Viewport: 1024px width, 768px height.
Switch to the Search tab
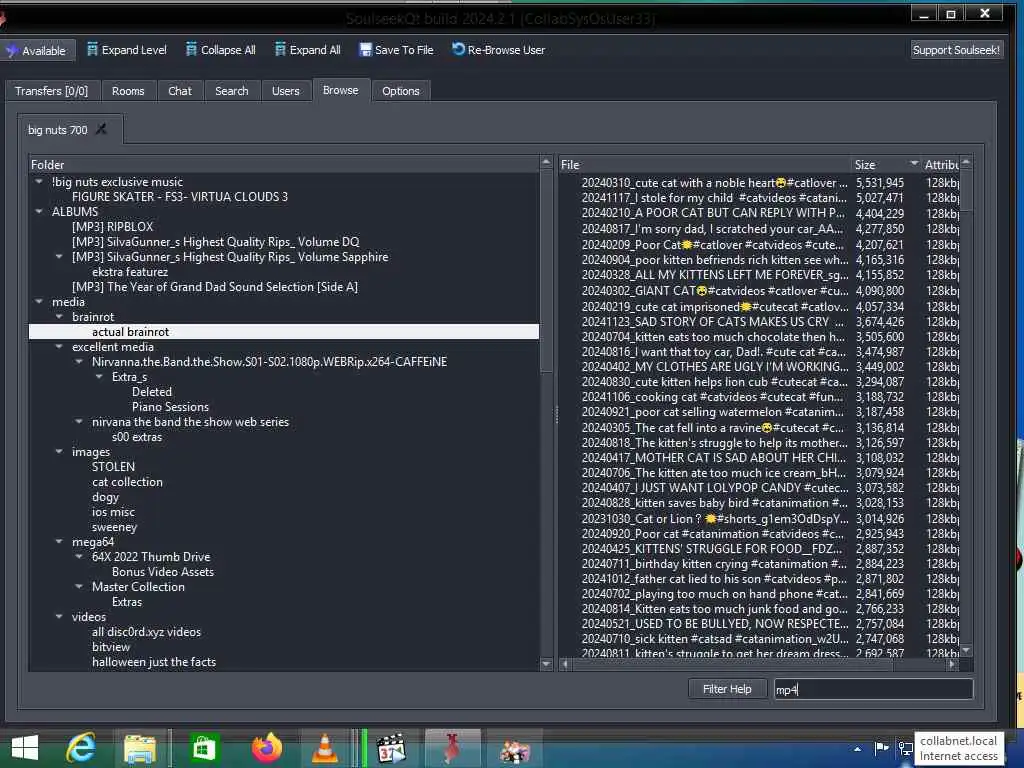pyautogui.click(x=232, y=91)
